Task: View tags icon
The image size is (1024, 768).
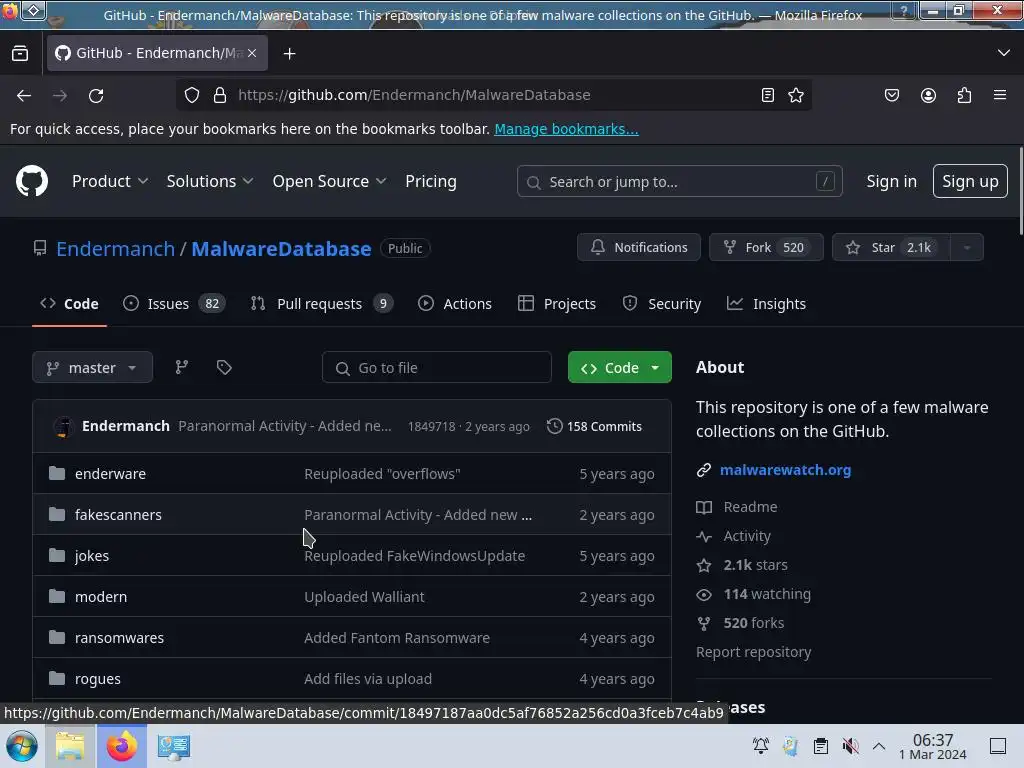Action: click(x=224, y=368)
